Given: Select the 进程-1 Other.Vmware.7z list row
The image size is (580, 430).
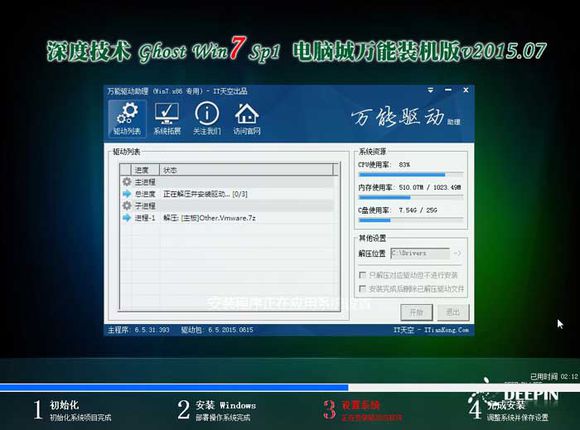Looking at the screenshot, I should (228, 218).
